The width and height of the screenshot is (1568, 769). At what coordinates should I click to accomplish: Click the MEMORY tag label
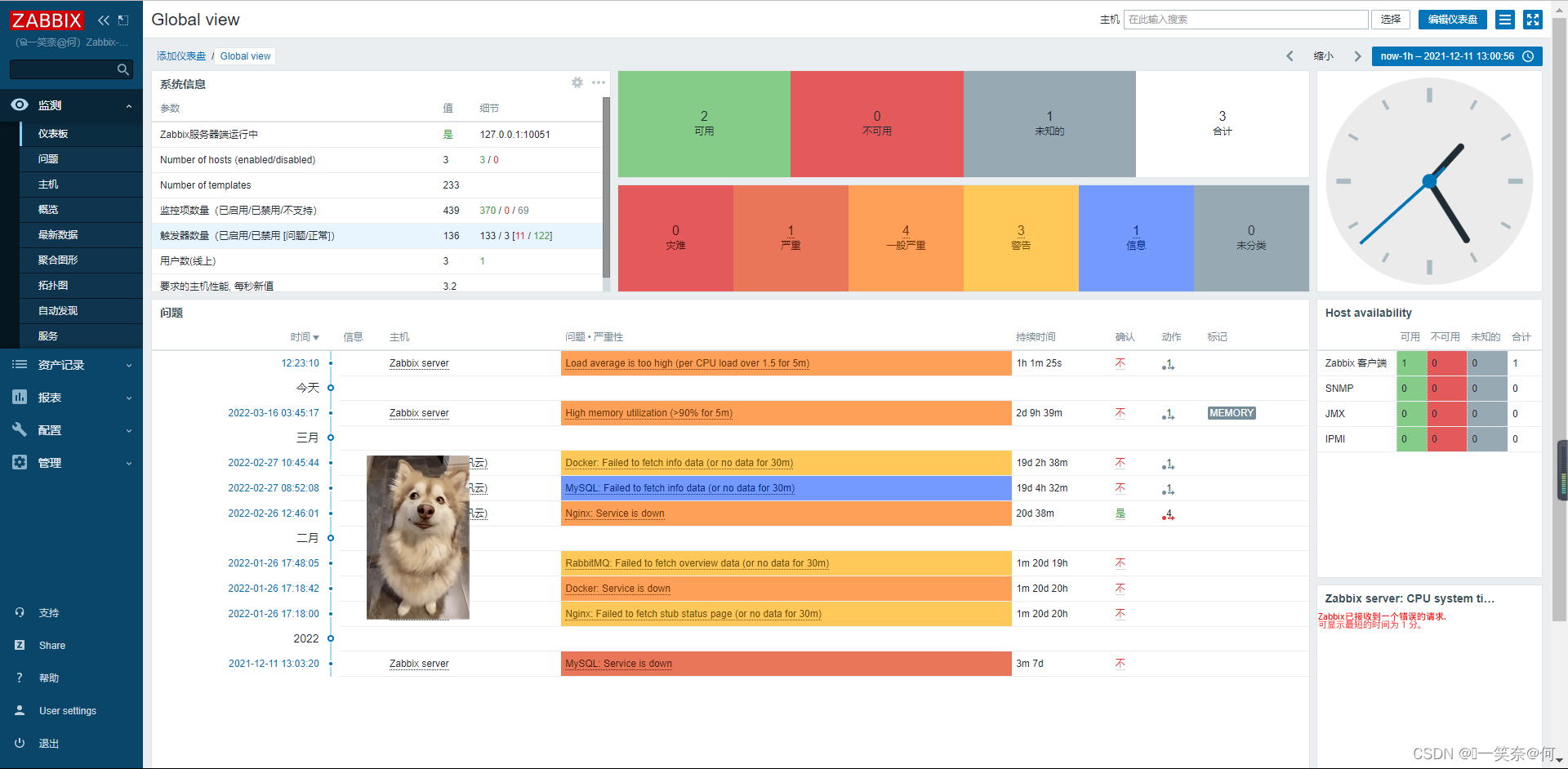pos(1232,413)
